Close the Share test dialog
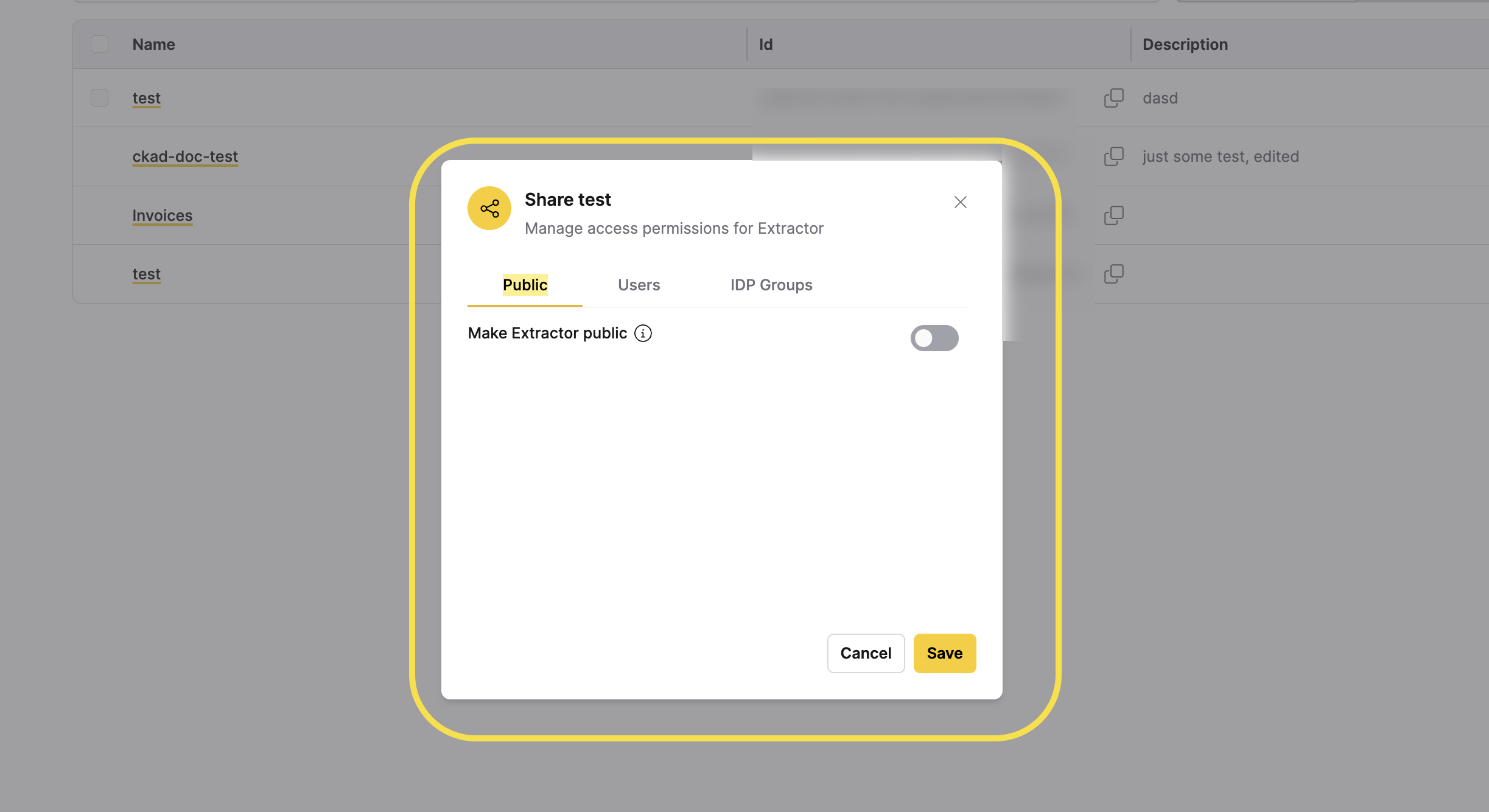 point(960,202)
